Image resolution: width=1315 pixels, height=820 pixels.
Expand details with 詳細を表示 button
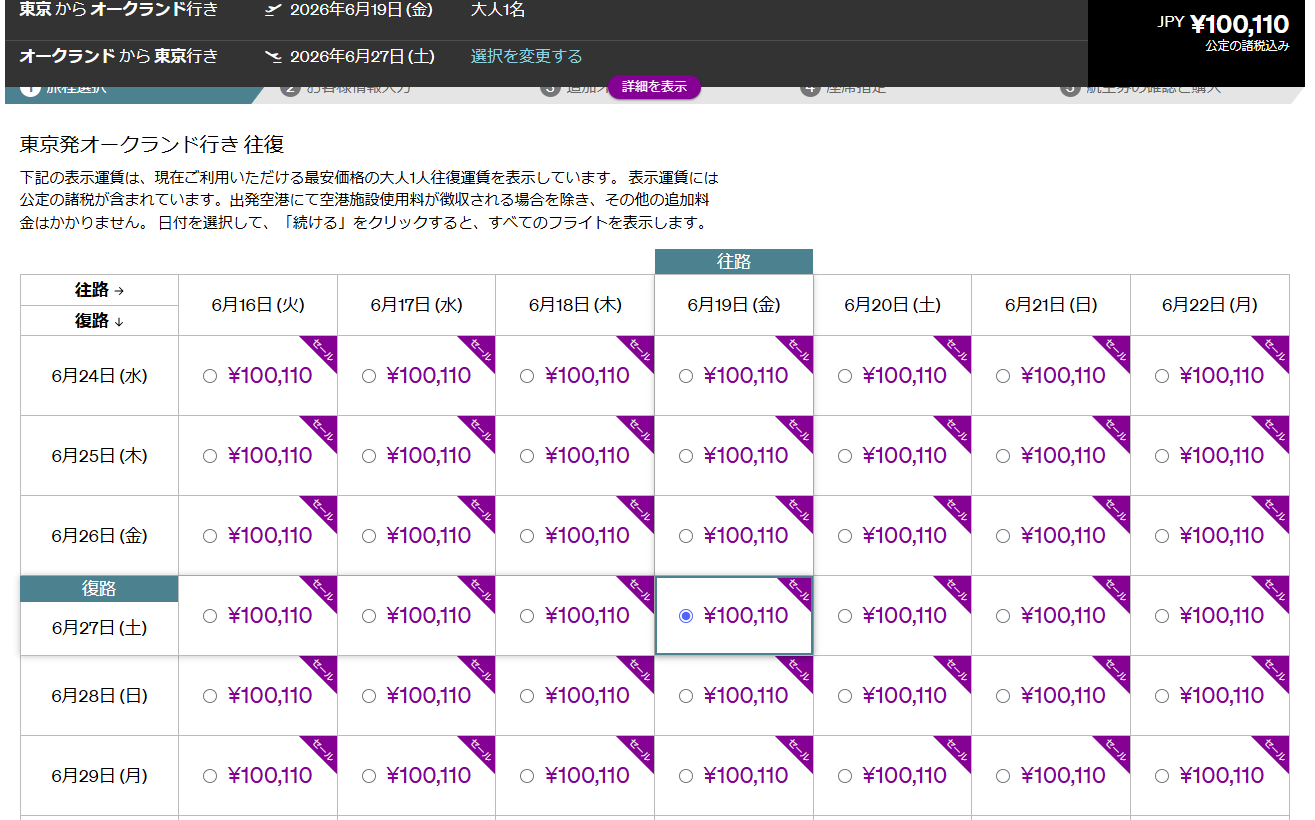pos(654,87)
